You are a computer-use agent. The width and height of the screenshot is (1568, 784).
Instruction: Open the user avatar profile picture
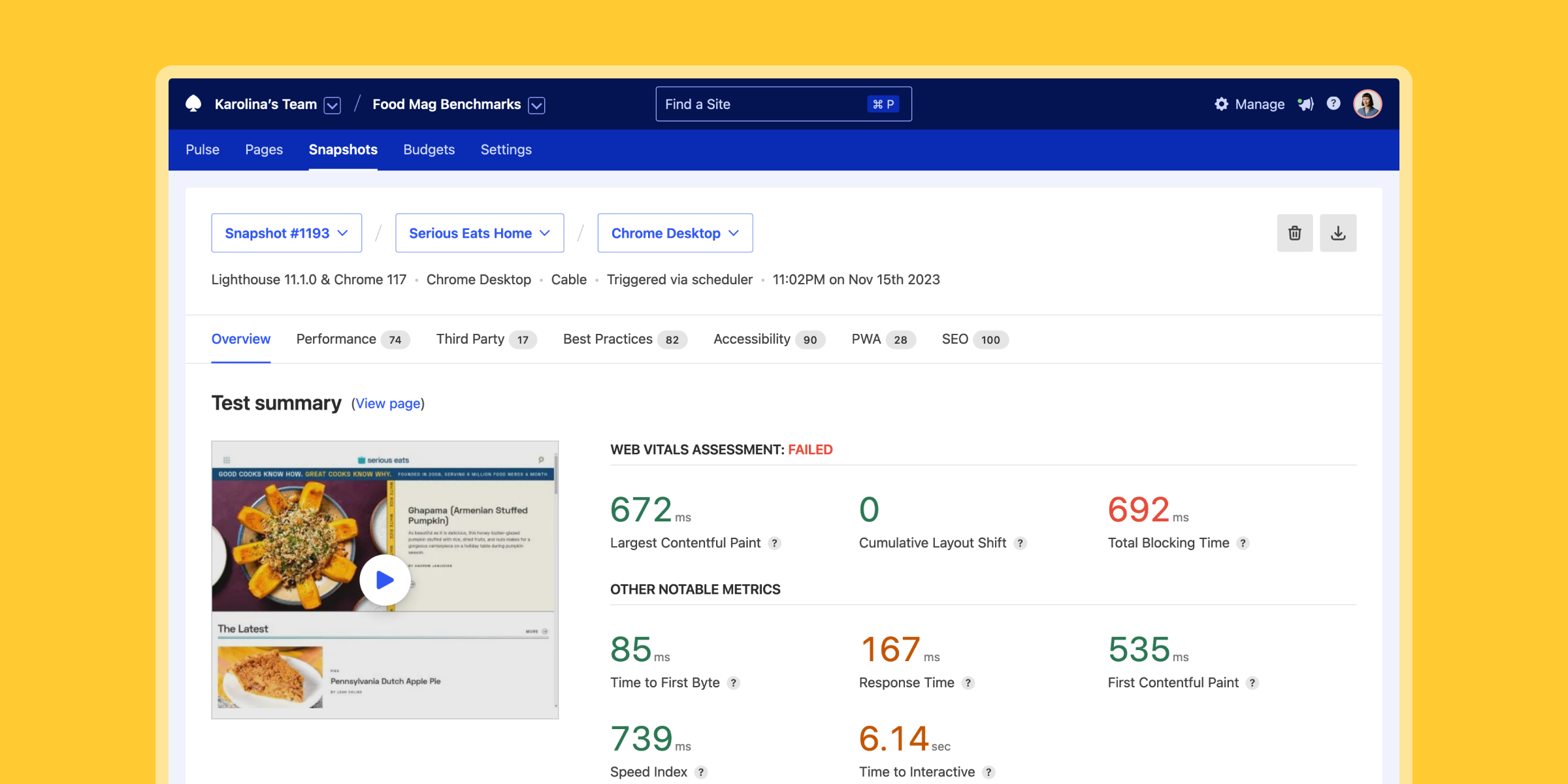1367,104
